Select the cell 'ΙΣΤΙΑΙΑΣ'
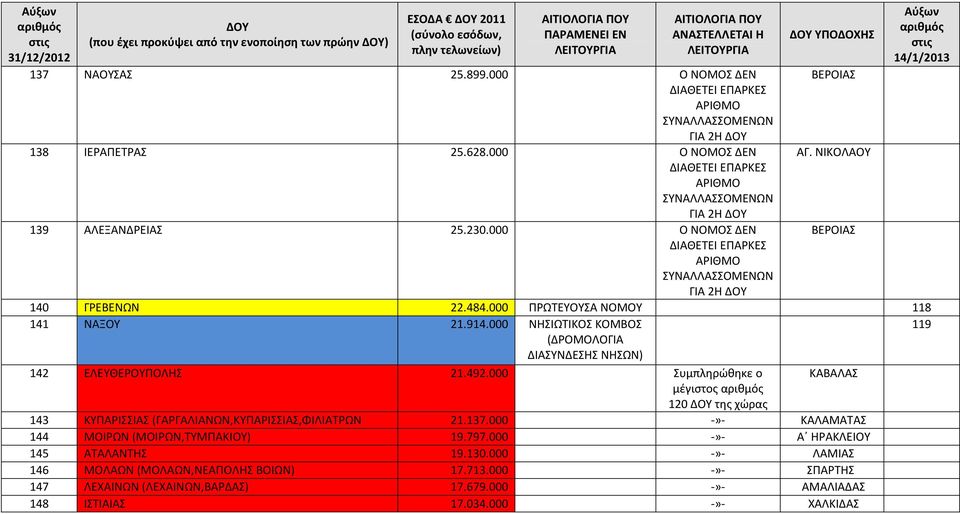Image resolution: width=960 pixels, height=514 pixels. [x=238, y=504]
